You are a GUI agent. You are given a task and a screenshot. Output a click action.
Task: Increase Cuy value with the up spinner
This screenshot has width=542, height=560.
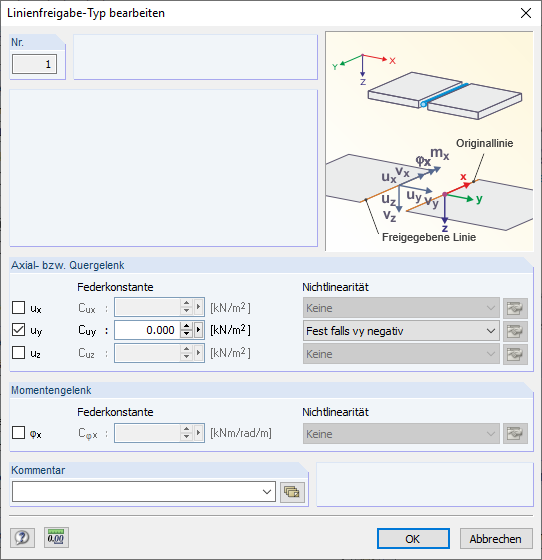pyautogui.click(x=186, y=326)
